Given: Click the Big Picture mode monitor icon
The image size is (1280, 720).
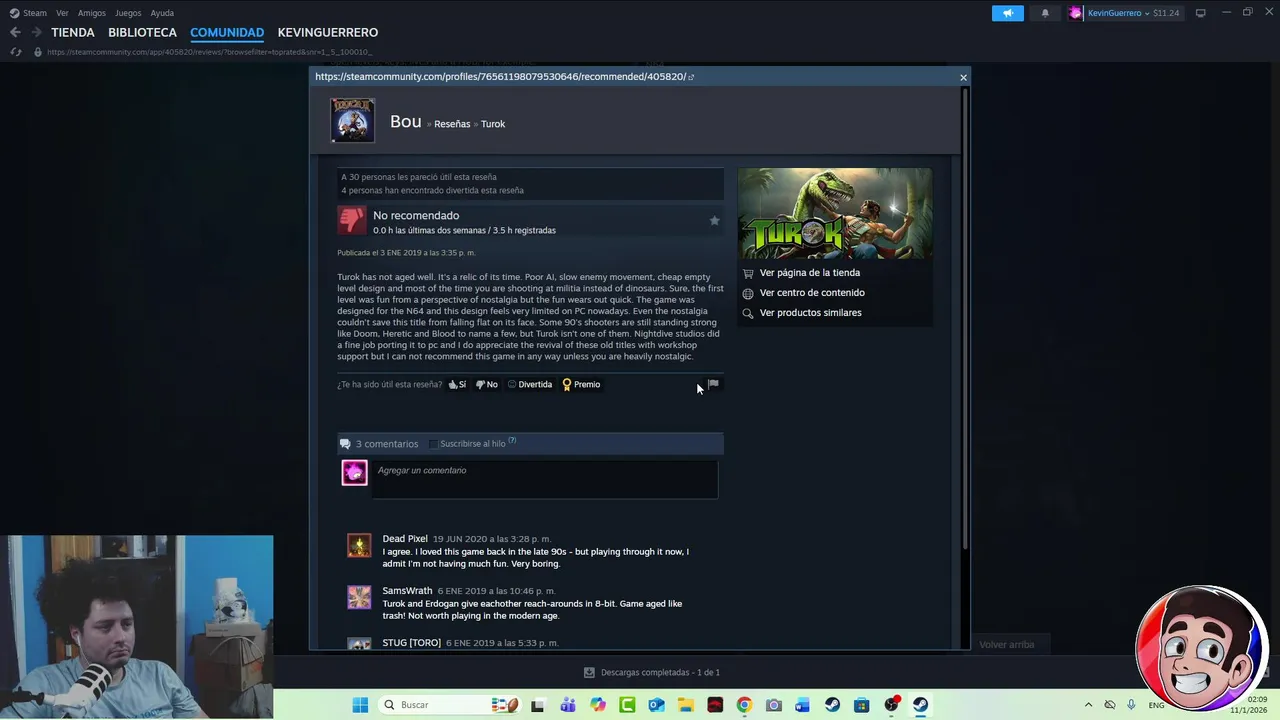Looking at the screenshot, I should 1200,13.
